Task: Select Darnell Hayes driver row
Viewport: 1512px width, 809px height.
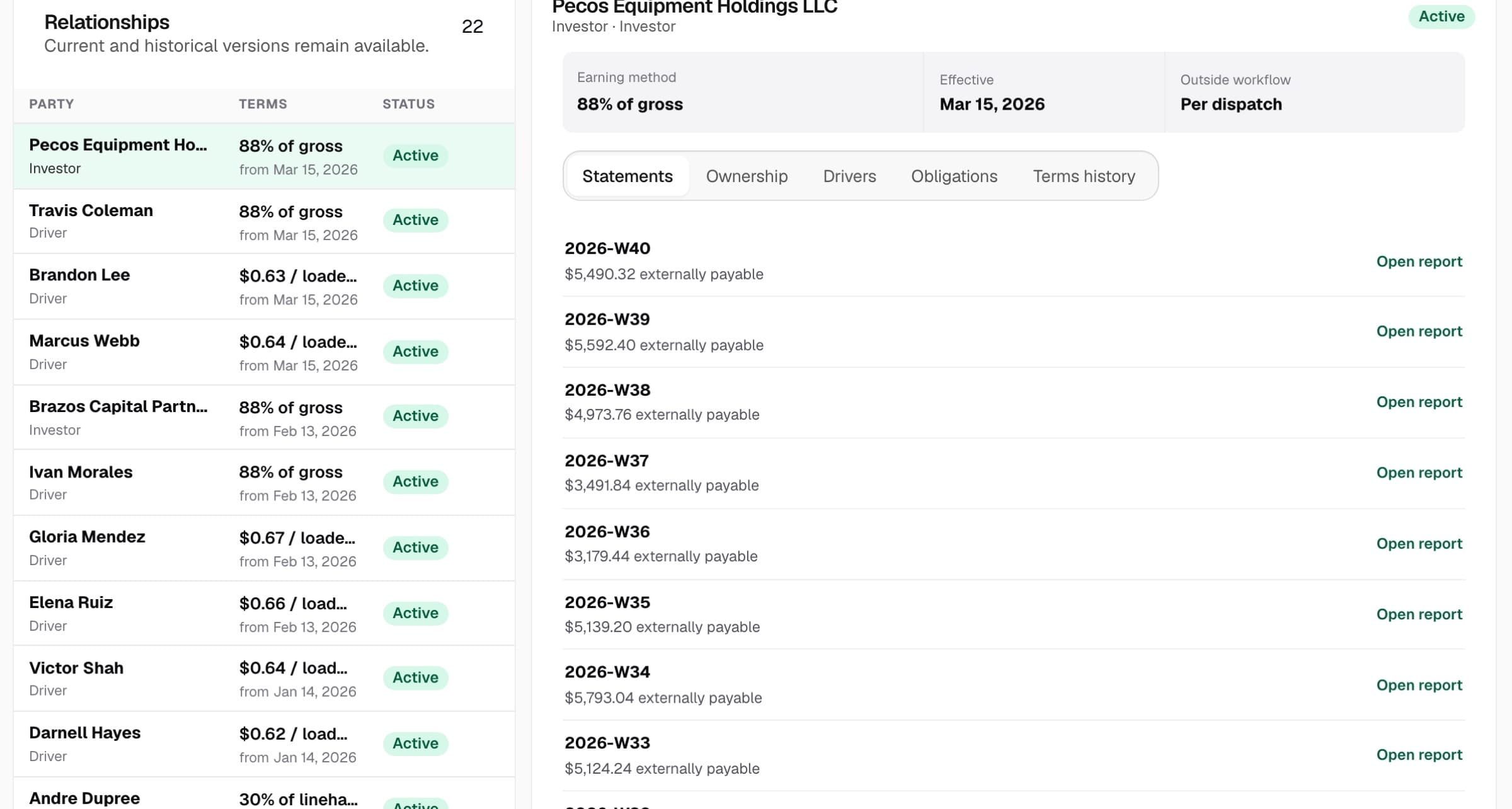Action: tap(264, 744)
